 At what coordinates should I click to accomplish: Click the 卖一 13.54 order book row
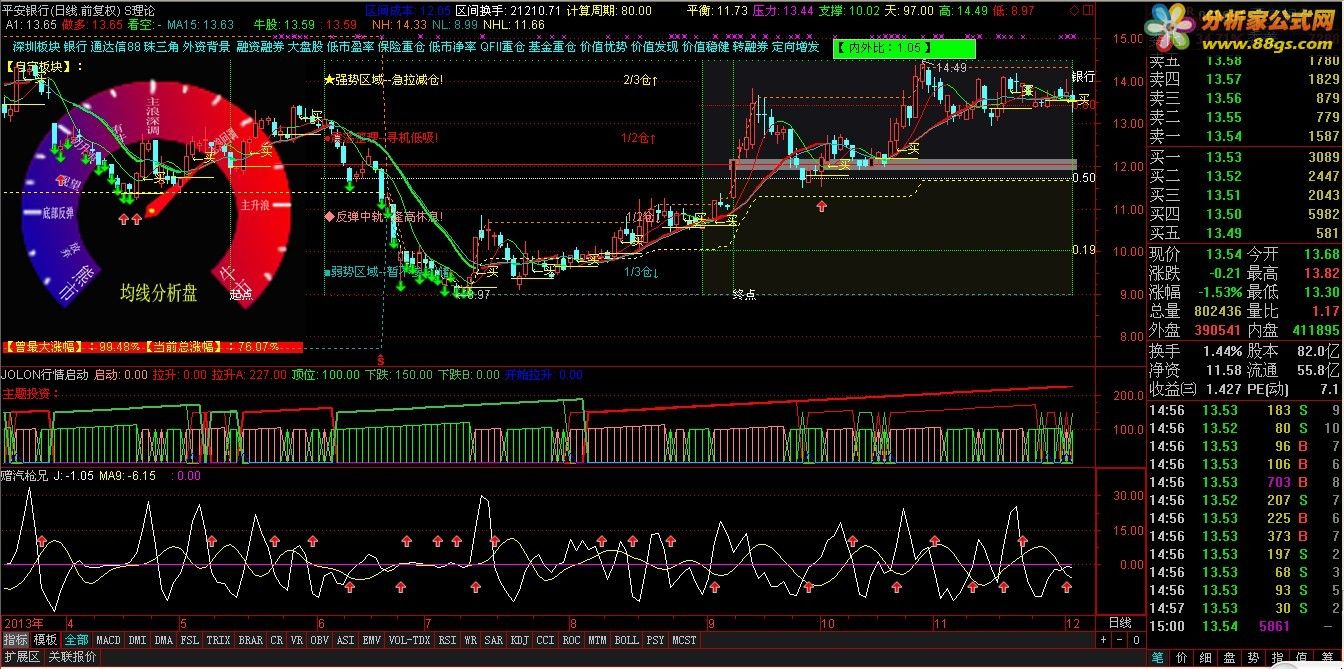(1244, 136)
